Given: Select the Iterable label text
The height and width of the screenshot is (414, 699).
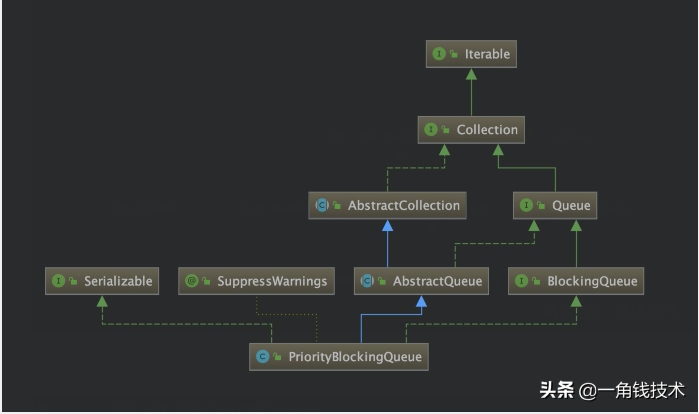Looking at the screenshot, I should [x=485, y=54].
